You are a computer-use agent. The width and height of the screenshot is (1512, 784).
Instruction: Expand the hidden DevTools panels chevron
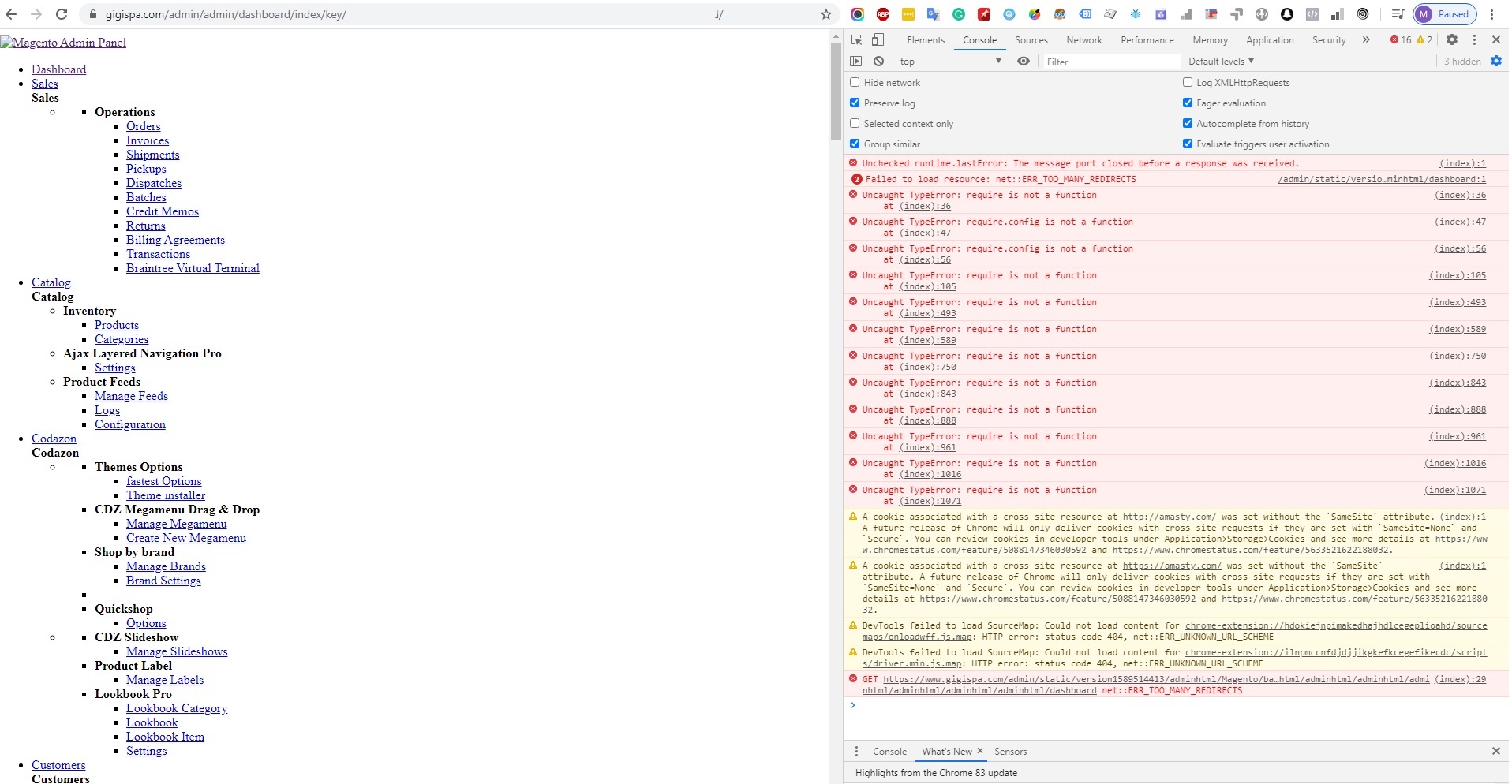tap(1365, 39)
